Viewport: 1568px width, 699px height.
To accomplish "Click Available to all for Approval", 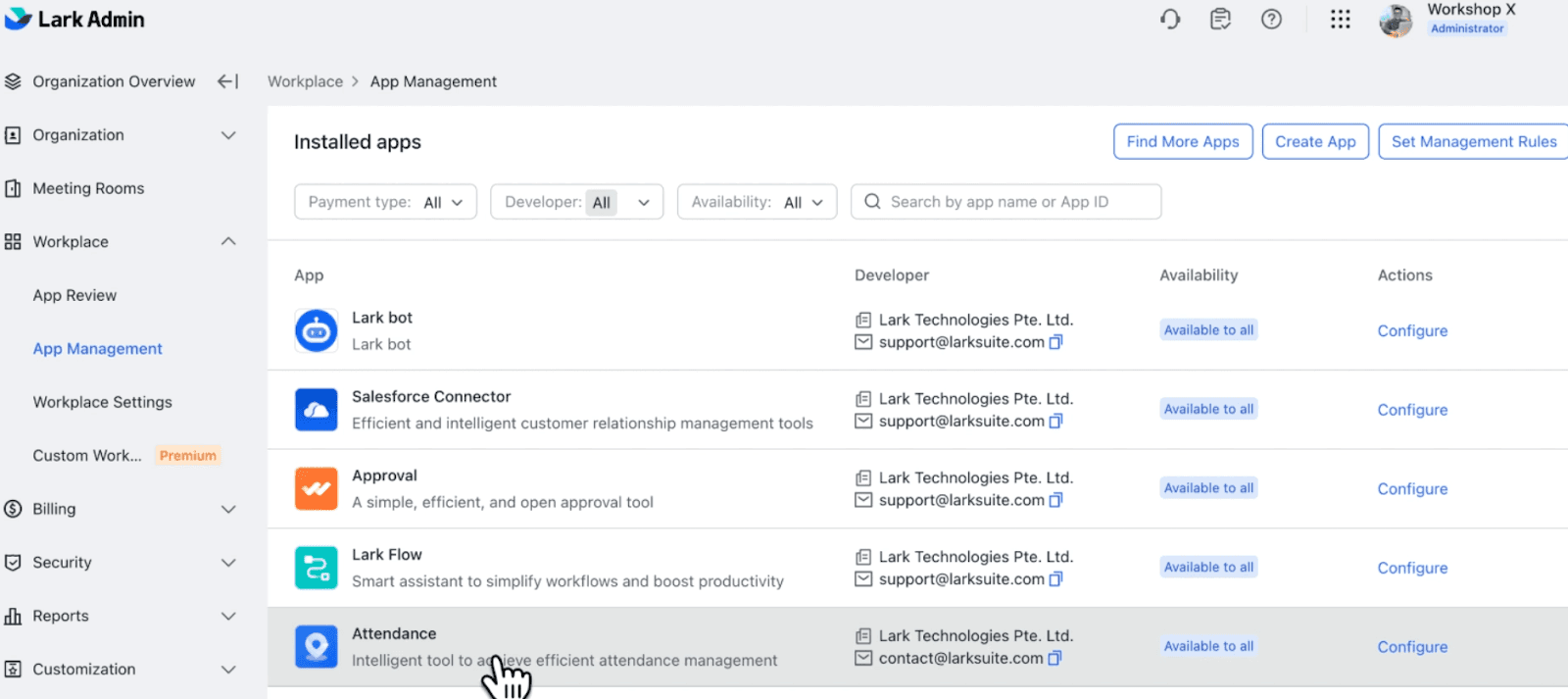I will [1208, 488].
